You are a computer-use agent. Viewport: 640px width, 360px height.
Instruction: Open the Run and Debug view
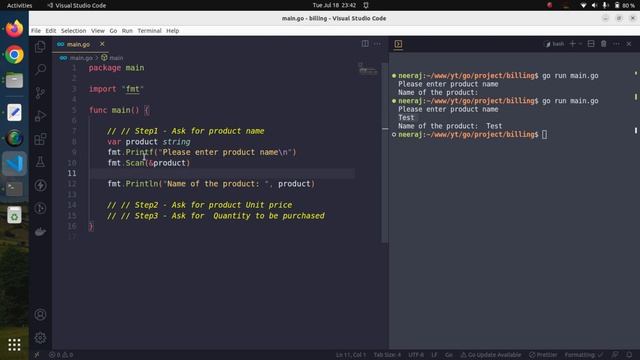[40, 116]
